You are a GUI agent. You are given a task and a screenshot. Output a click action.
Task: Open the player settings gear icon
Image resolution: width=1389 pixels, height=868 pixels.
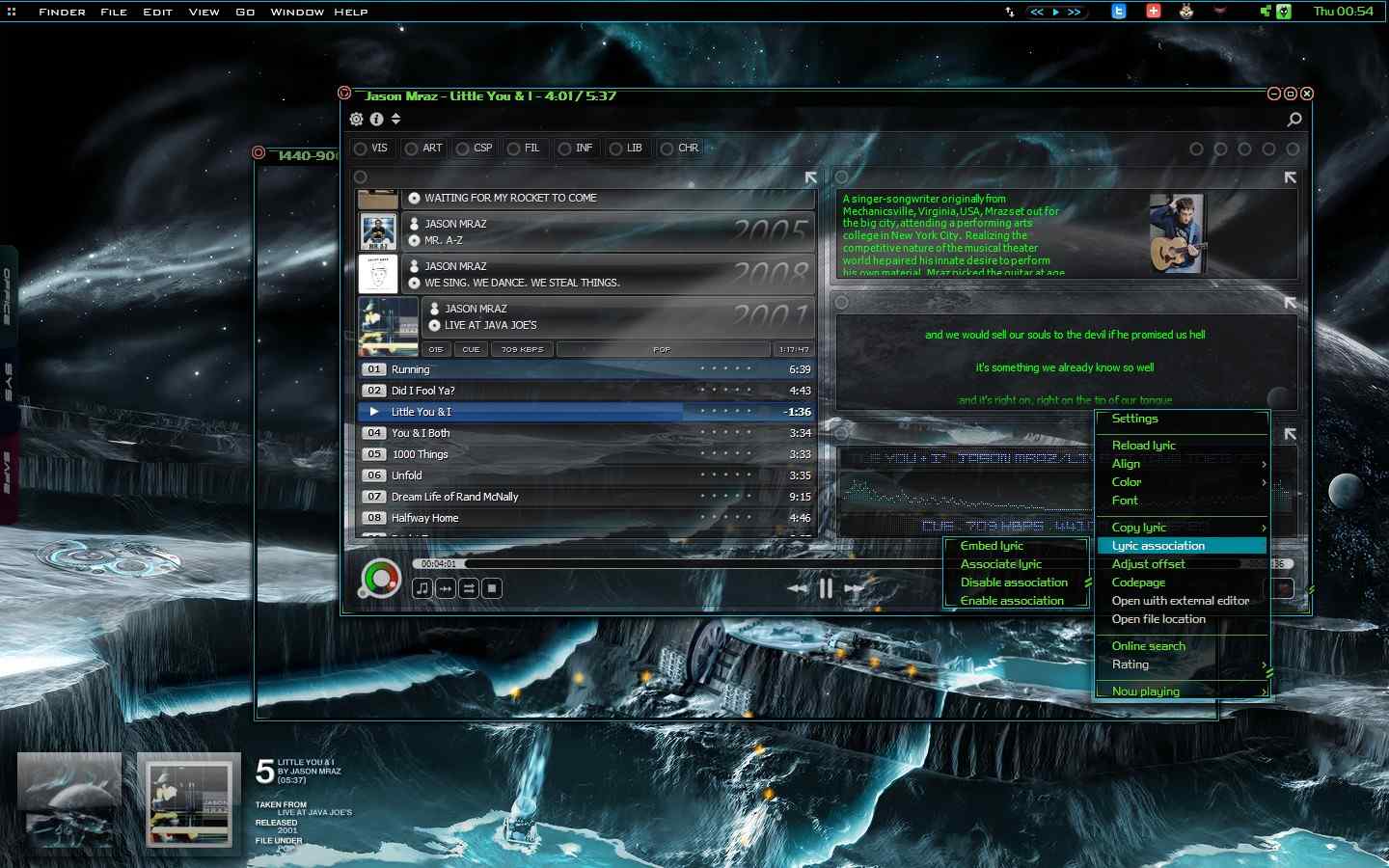tap(357, 120)
